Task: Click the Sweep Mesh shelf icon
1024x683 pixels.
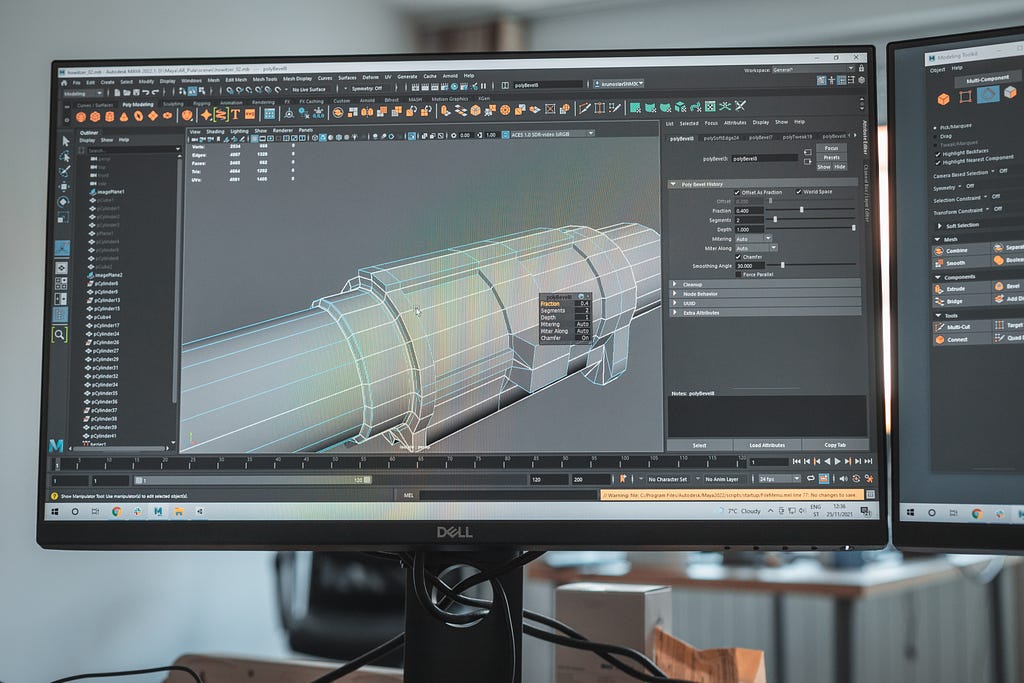Action: pyautogui.click(x=221, y=115)
